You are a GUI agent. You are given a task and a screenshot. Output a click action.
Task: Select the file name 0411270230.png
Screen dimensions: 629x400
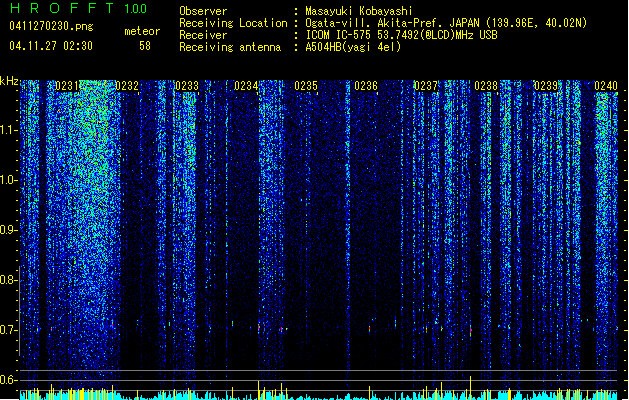[51, 26]
